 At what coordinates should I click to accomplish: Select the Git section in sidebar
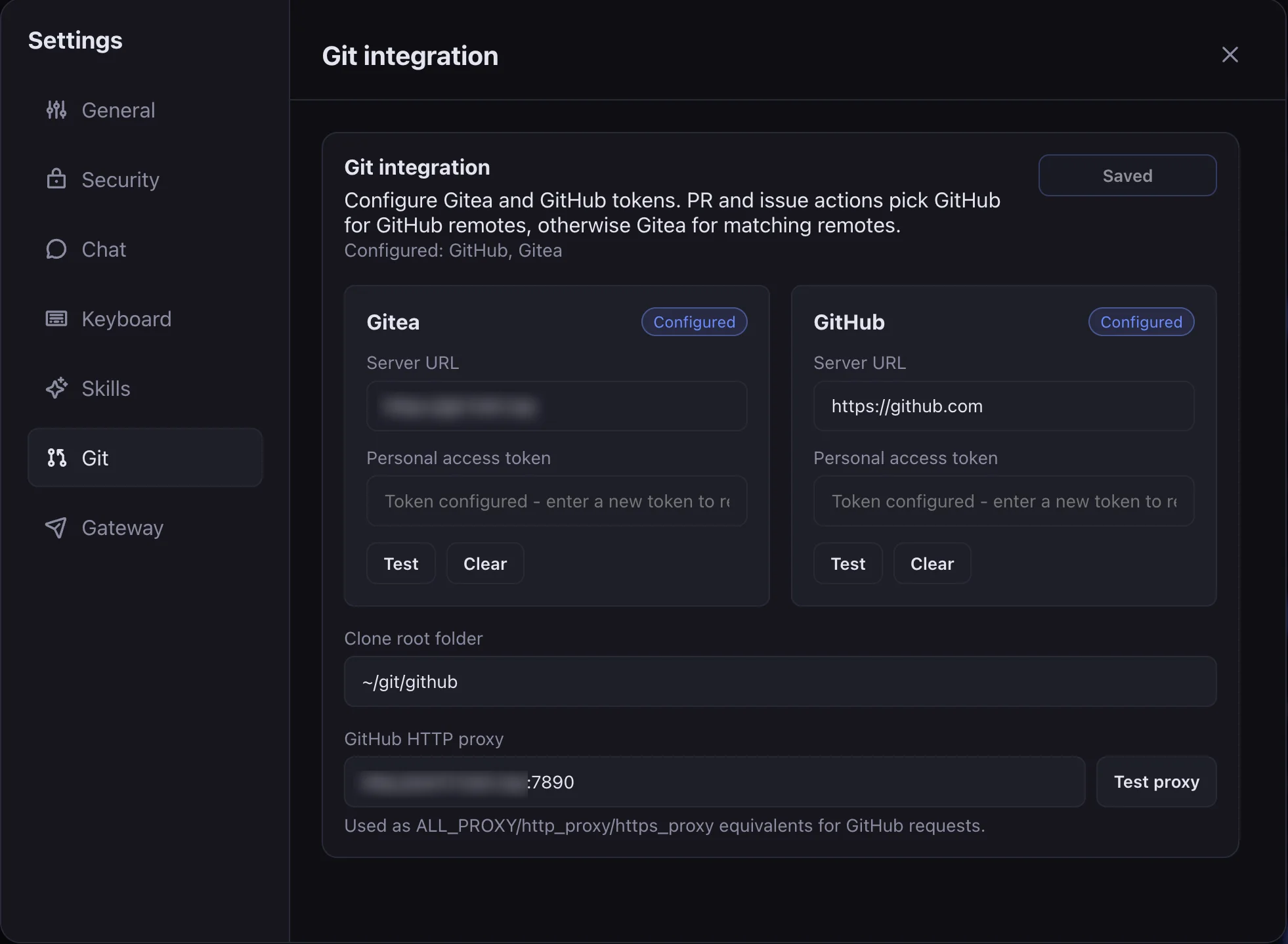(145, 458)
